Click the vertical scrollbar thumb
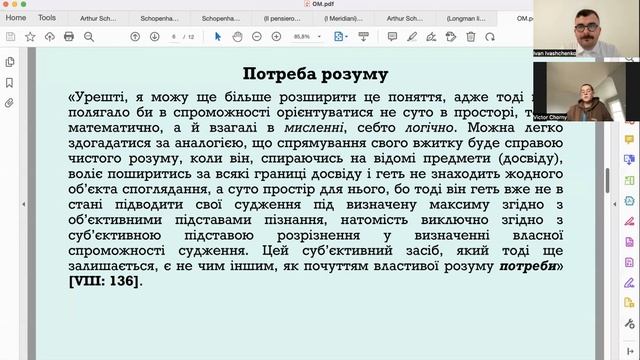This screenshot has width=640, height=360. pos(607,181)
